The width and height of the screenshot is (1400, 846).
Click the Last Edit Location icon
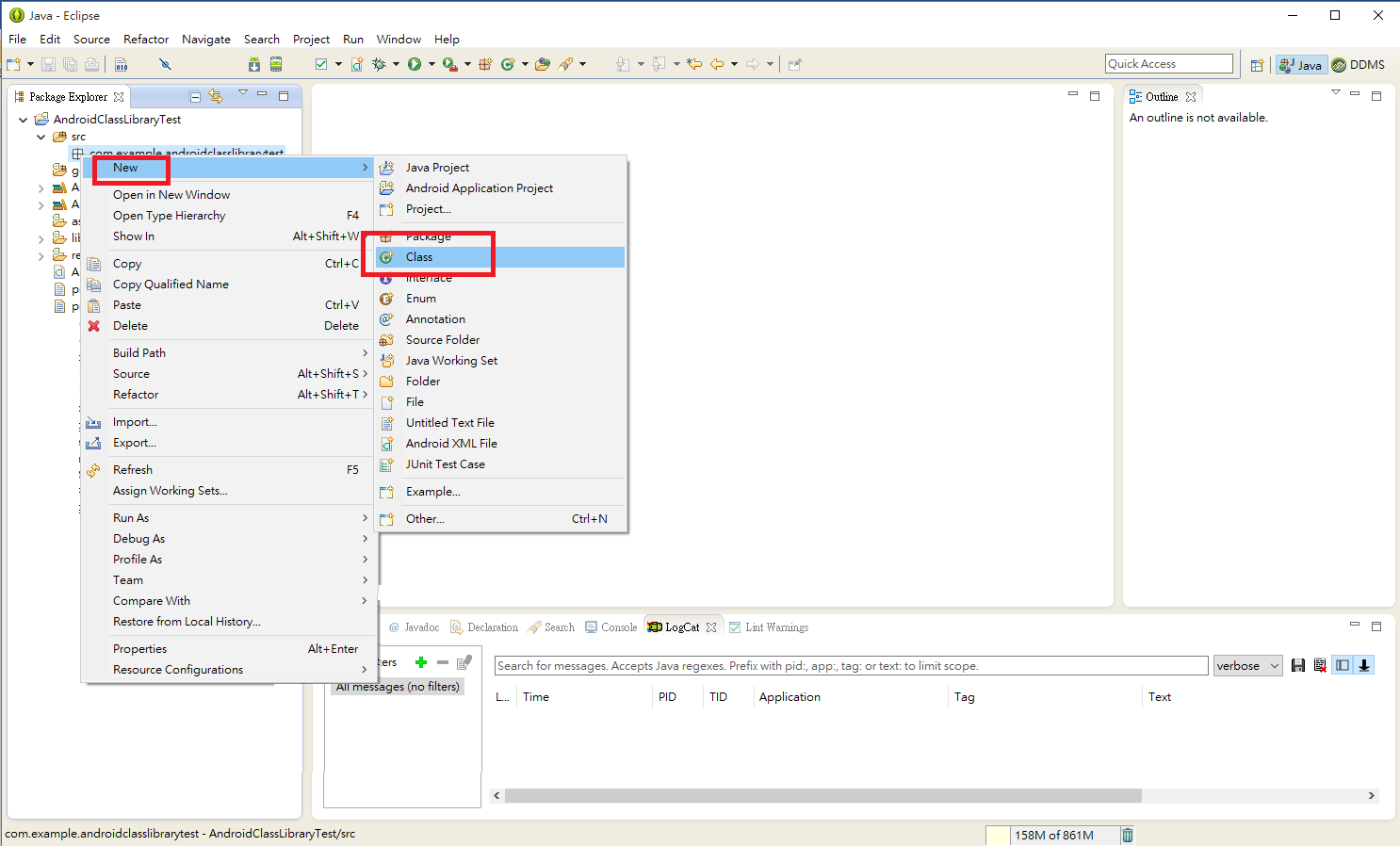pyautogui.click(x=694, y=64)
